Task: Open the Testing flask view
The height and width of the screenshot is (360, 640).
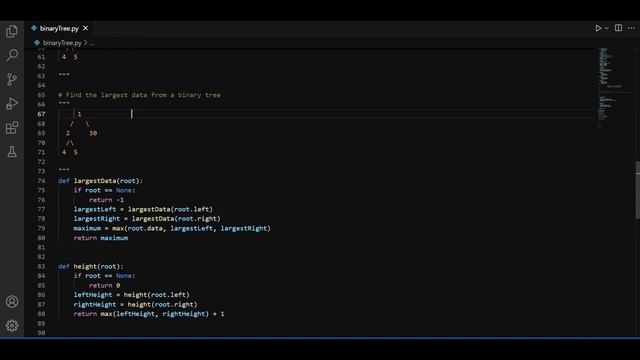Action: (x=12, y=152)
